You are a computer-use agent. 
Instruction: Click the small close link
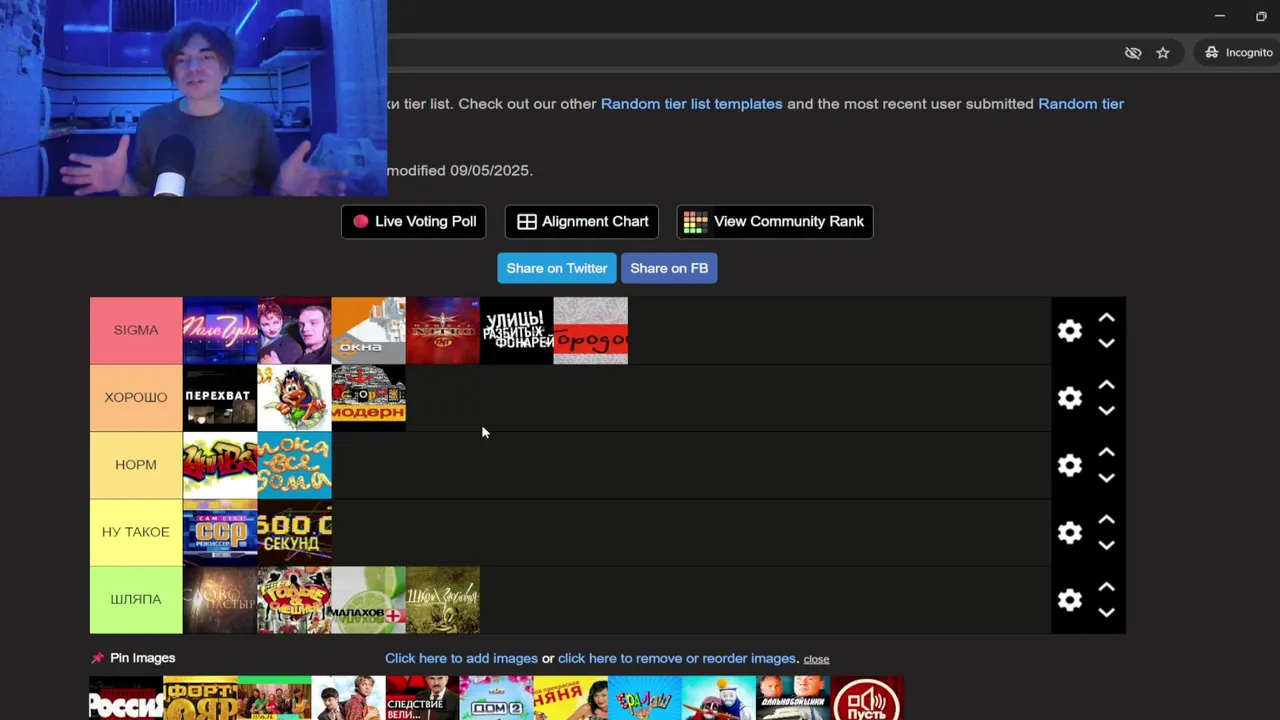click(816, 659)
